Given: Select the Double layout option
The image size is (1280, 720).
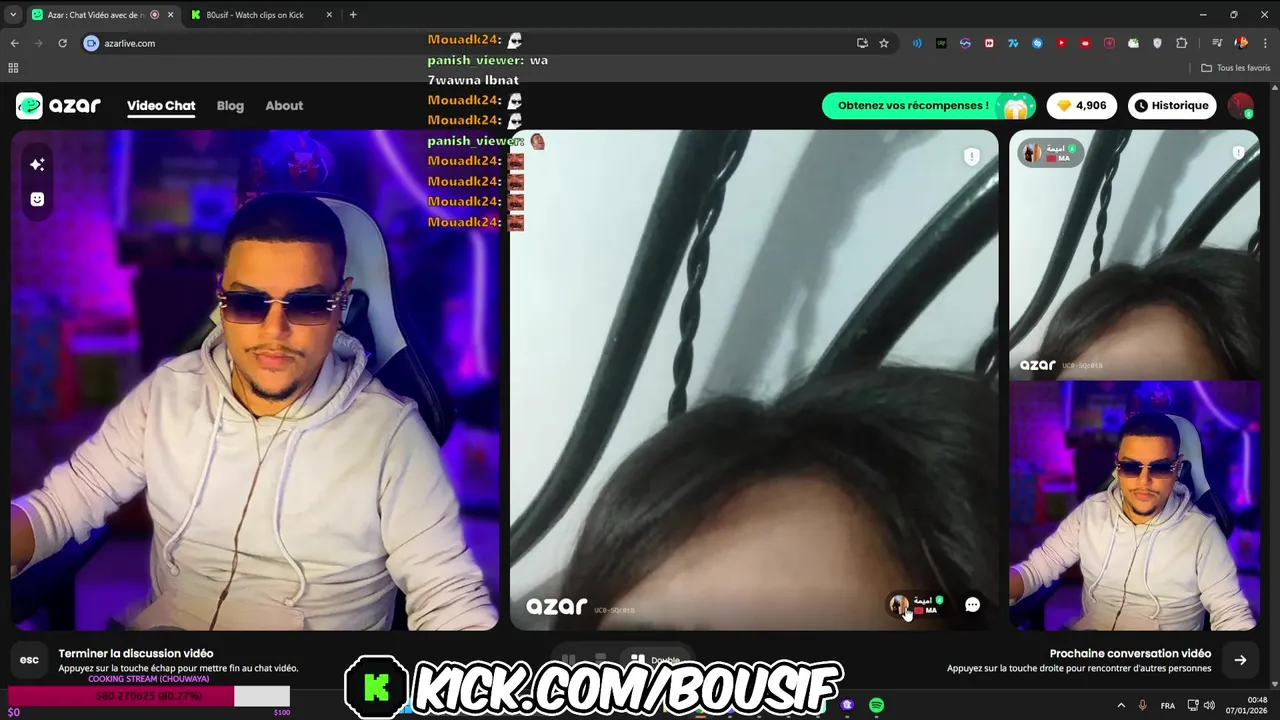Looking at the screenshot, I should pos(655,660).
